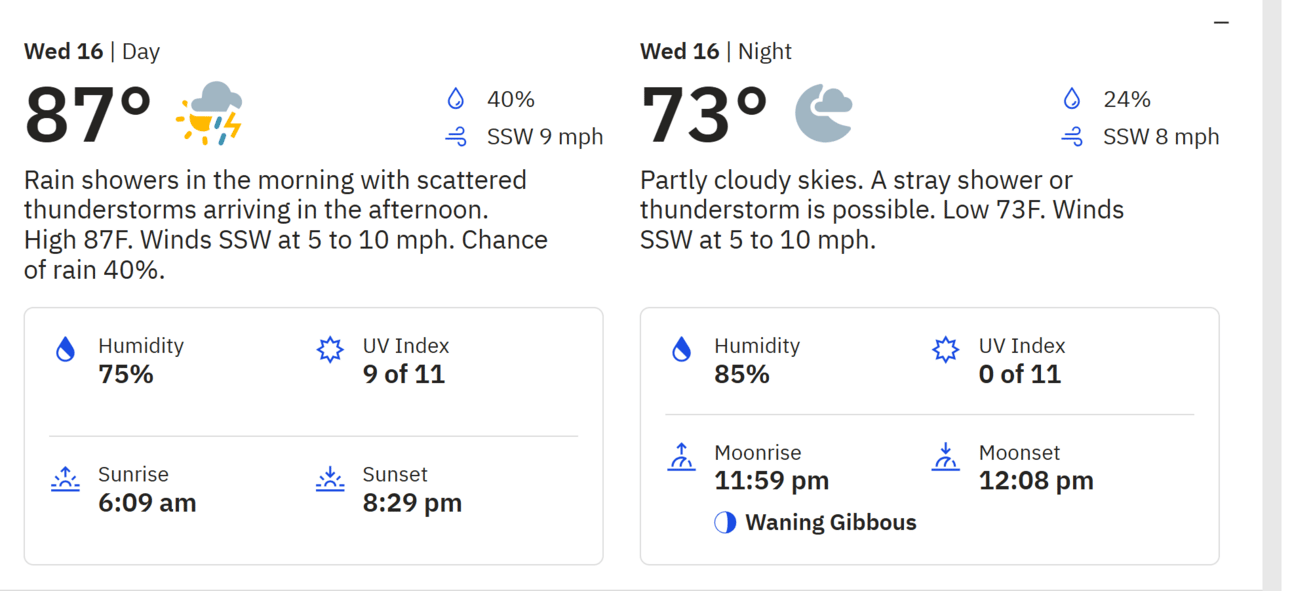Click the Sunrise icon
The image size is (1292, 591).
pos(65,478)
